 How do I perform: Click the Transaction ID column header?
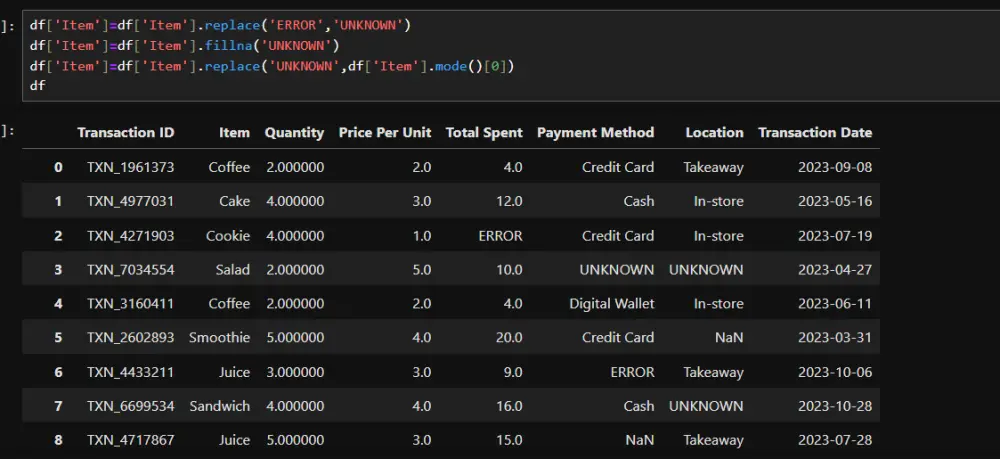click(x=126, y=133)
